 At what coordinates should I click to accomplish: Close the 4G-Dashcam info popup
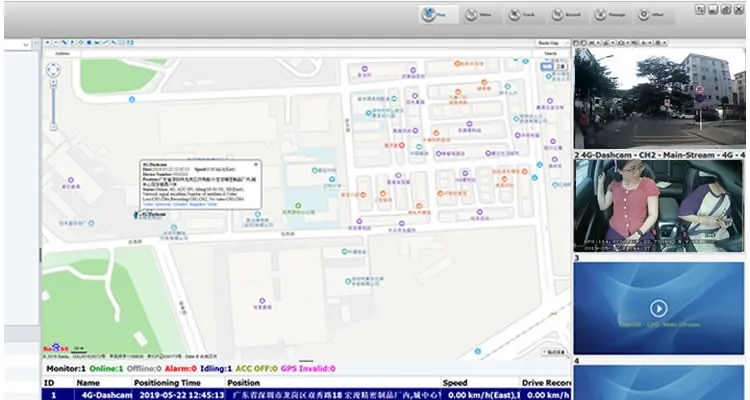point(255,163)
